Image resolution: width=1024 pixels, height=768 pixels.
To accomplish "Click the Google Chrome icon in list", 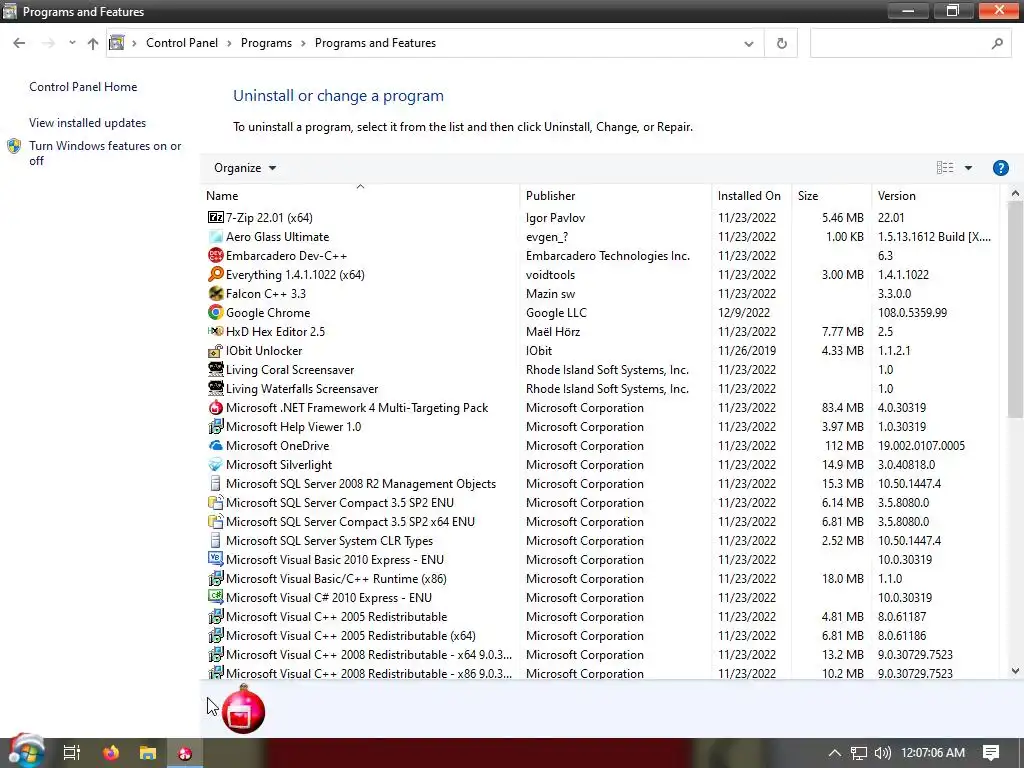I will click(216, 312).
